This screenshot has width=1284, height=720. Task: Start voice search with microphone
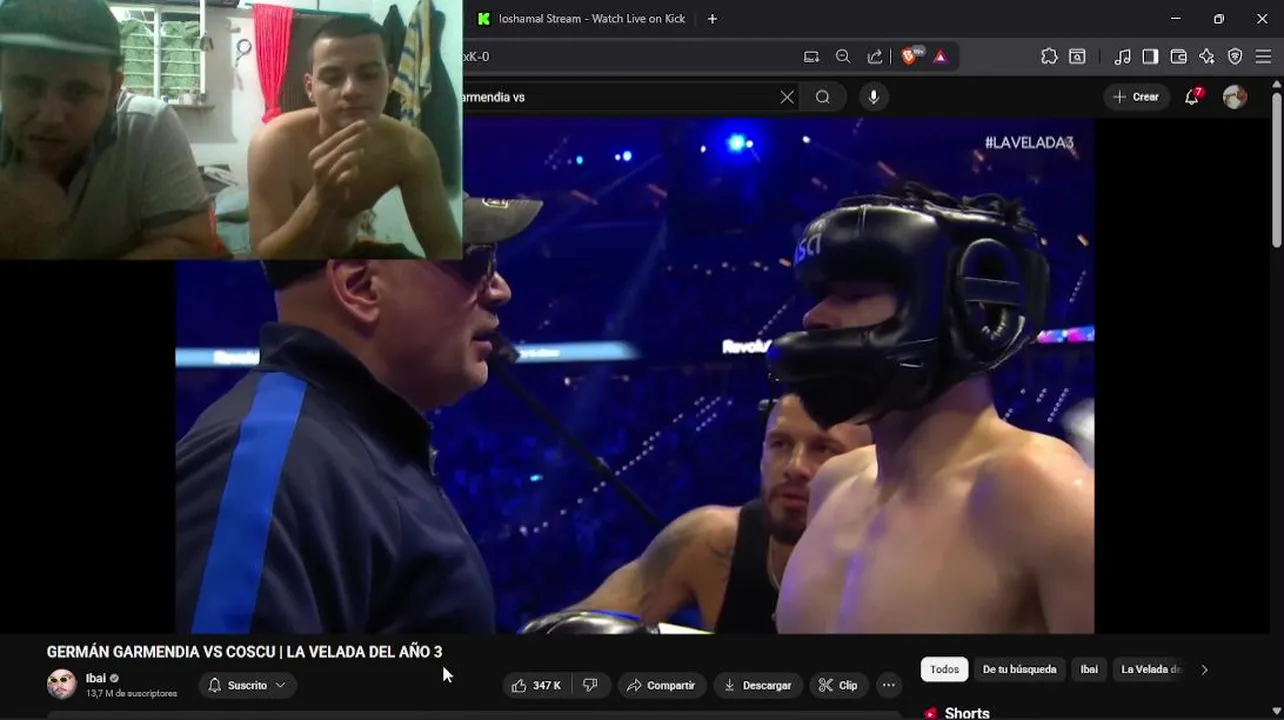tap(874, 97)
